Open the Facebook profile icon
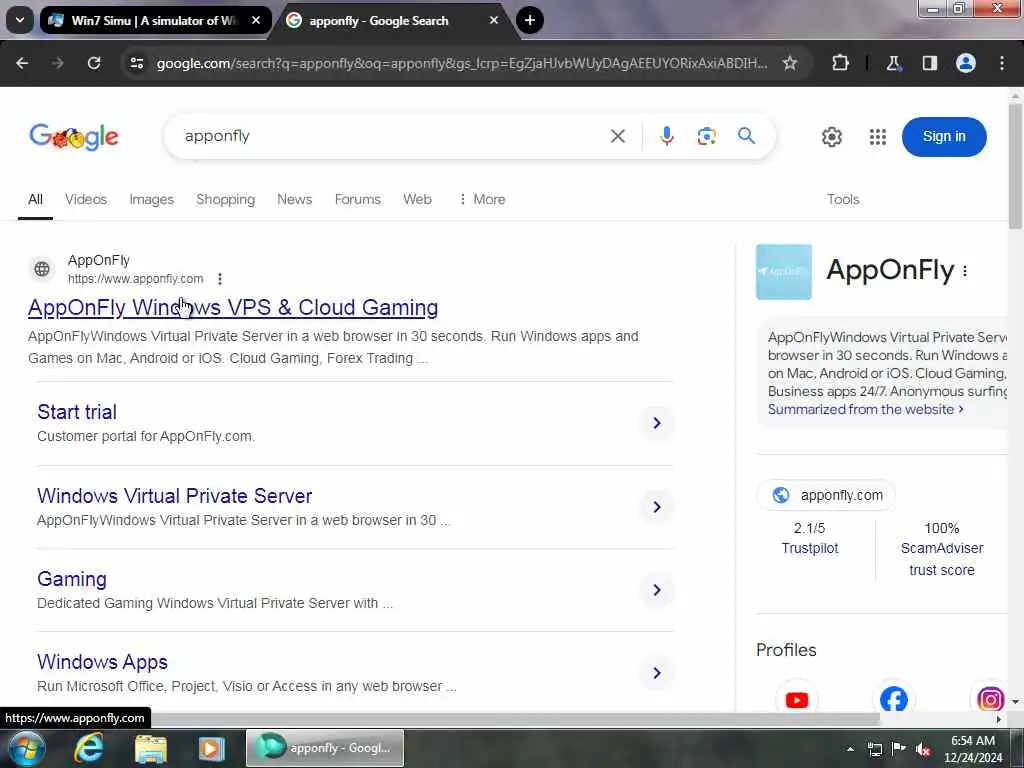The image size is (1024, 768). tap(893, 700)
